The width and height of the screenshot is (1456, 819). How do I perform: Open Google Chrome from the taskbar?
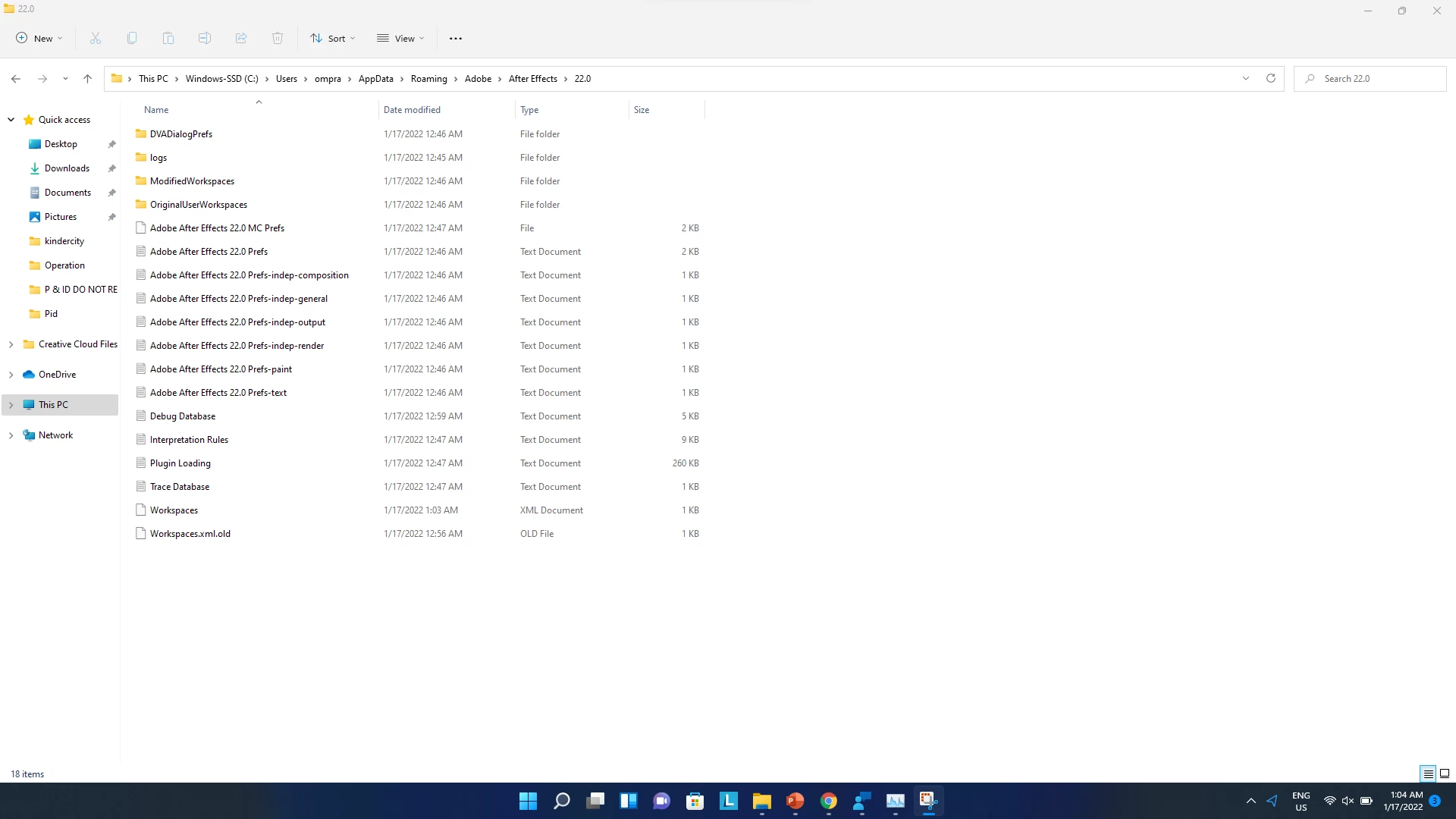tap(828, 801)
